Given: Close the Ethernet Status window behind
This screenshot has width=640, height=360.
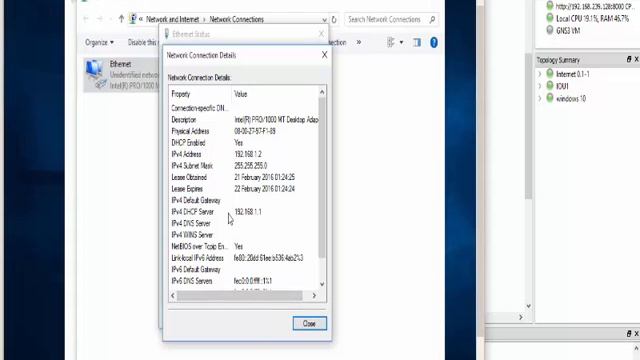Looking at the screenshot, I should click(x=321, y=34).
